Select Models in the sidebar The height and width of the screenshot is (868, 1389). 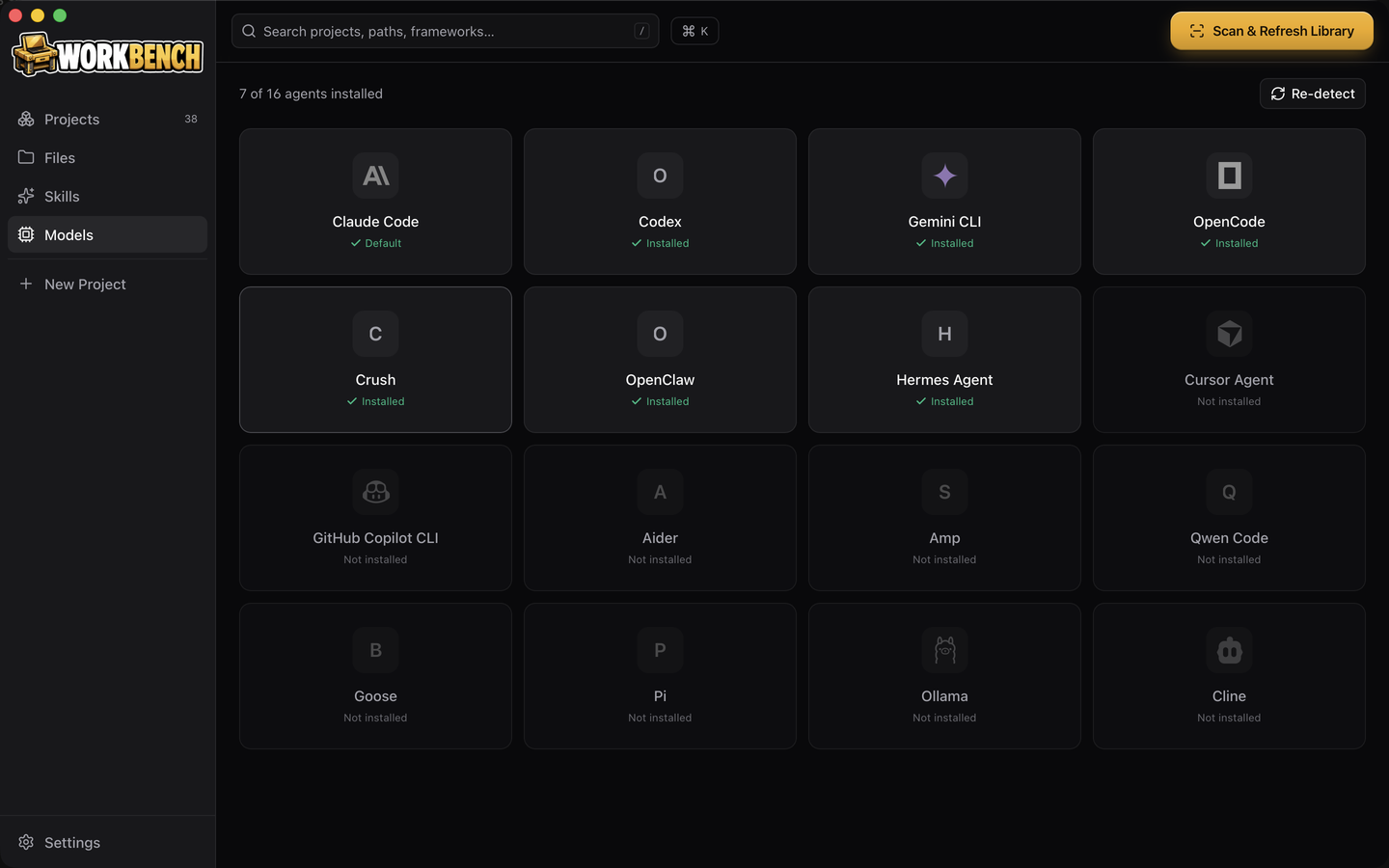(x=107, y=234)
